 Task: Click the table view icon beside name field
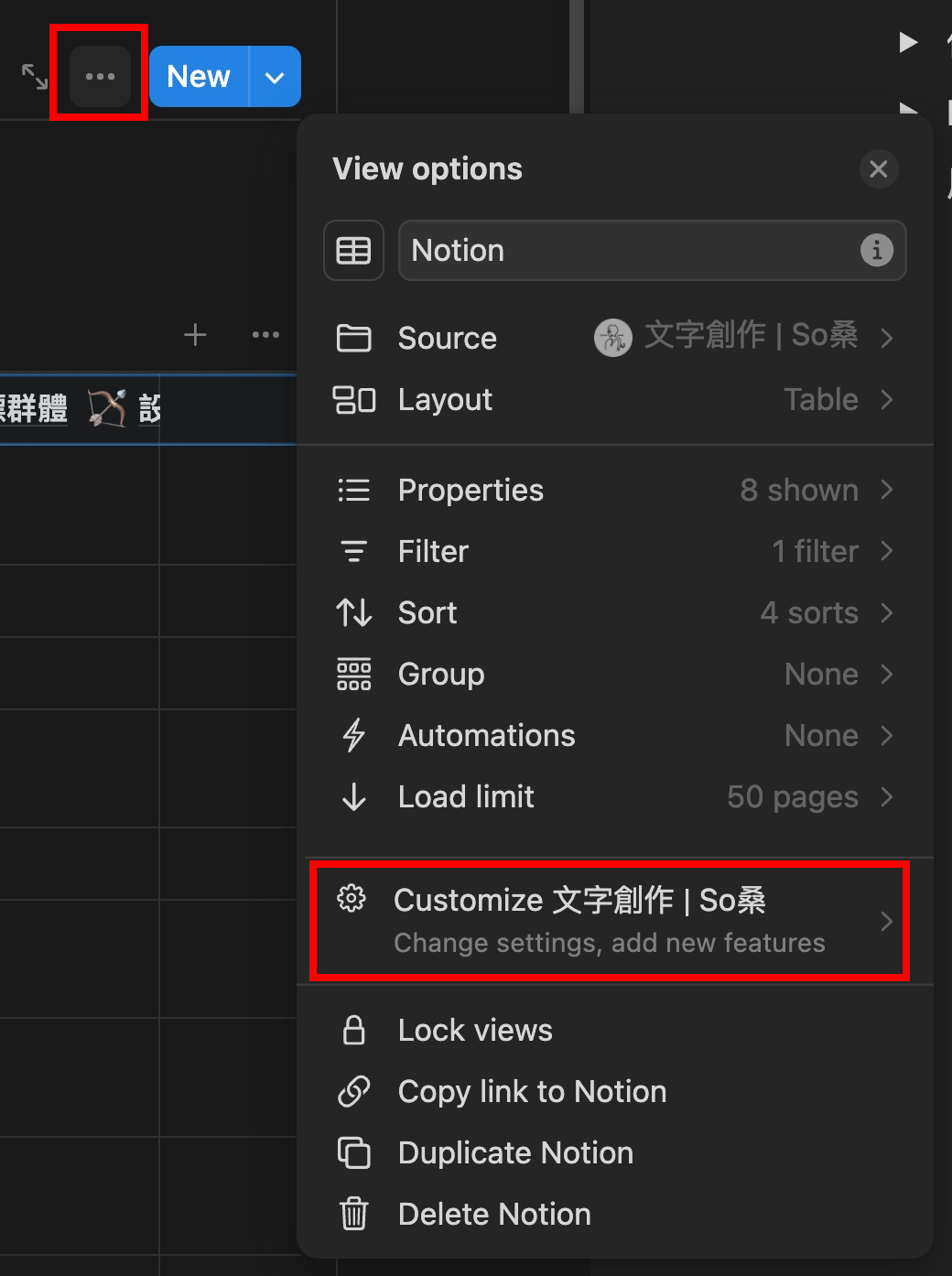353,250
